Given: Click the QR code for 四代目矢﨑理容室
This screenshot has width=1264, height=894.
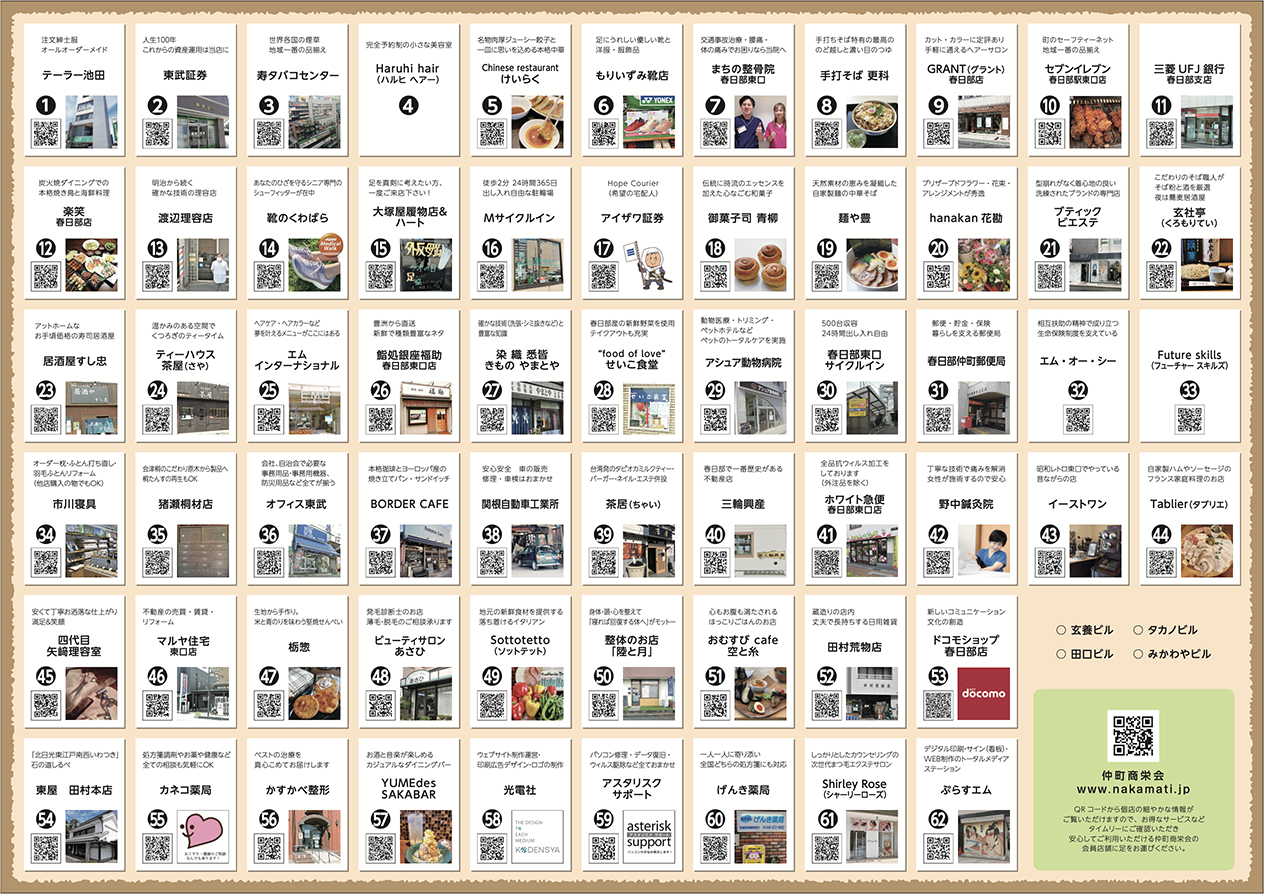Looking at the screenshot, I should click(x=46, y=705).
